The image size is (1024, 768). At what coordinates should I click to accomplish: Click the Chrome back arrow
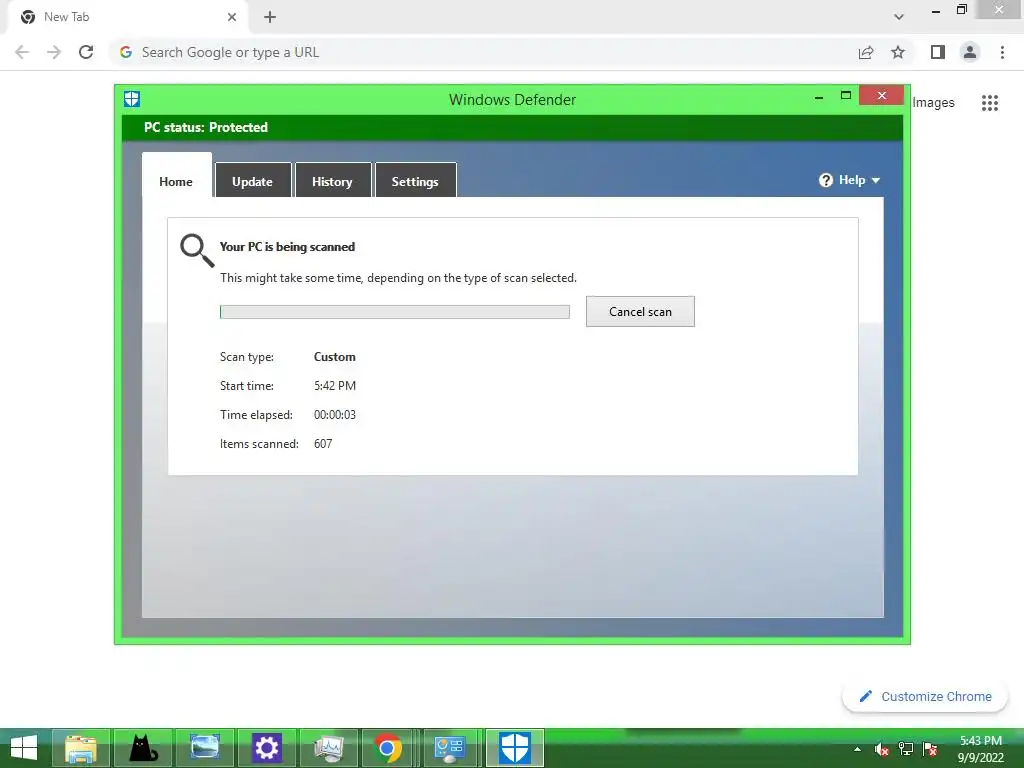[x=22, y=52]
